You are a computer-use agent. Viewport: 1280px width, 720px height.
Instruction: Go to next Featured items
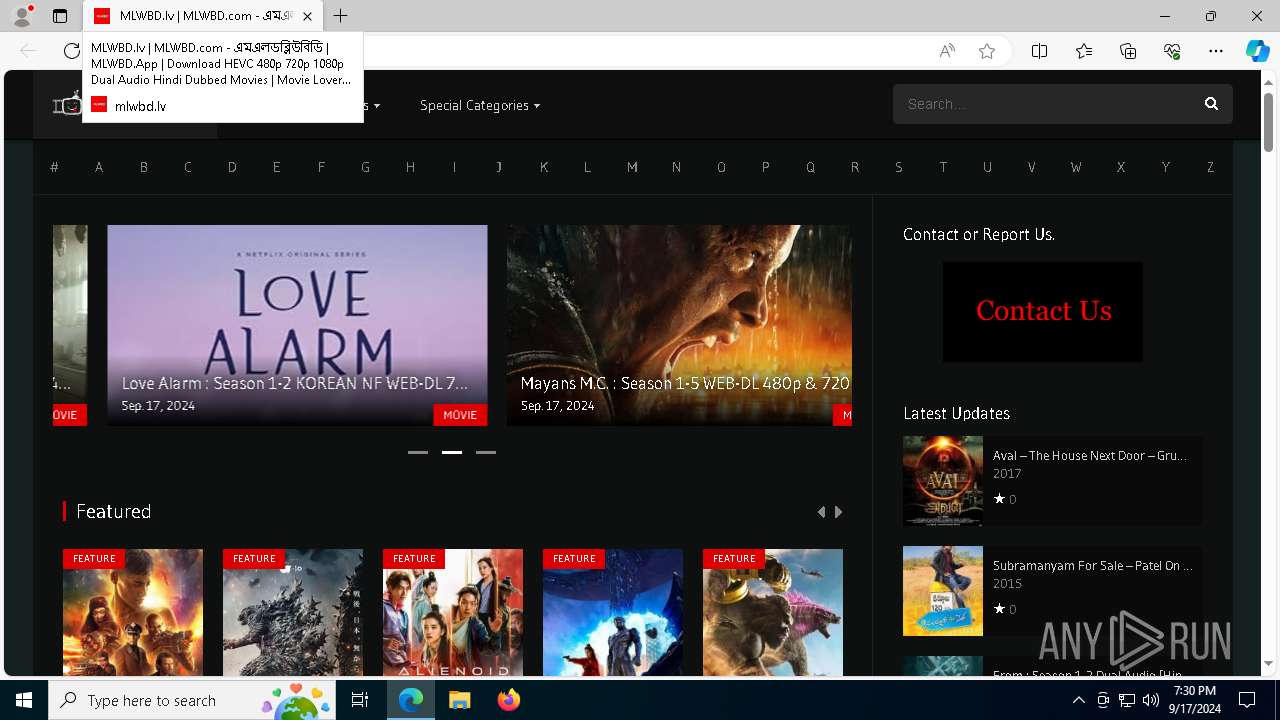(838, 512)
